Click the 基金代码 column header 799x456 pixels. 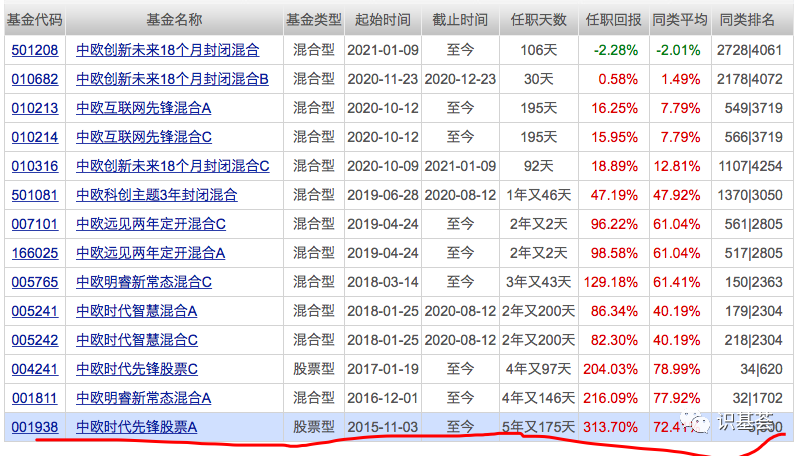(35, 20)
